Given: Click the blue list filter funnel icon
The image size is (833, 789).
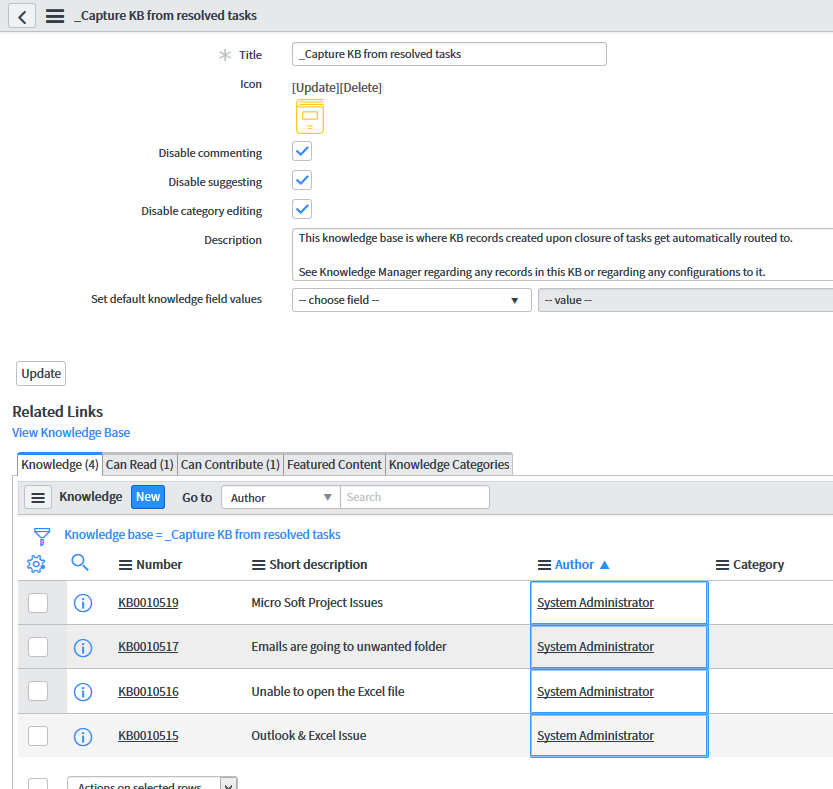Looking at the screenshot, I should (41, 535).
